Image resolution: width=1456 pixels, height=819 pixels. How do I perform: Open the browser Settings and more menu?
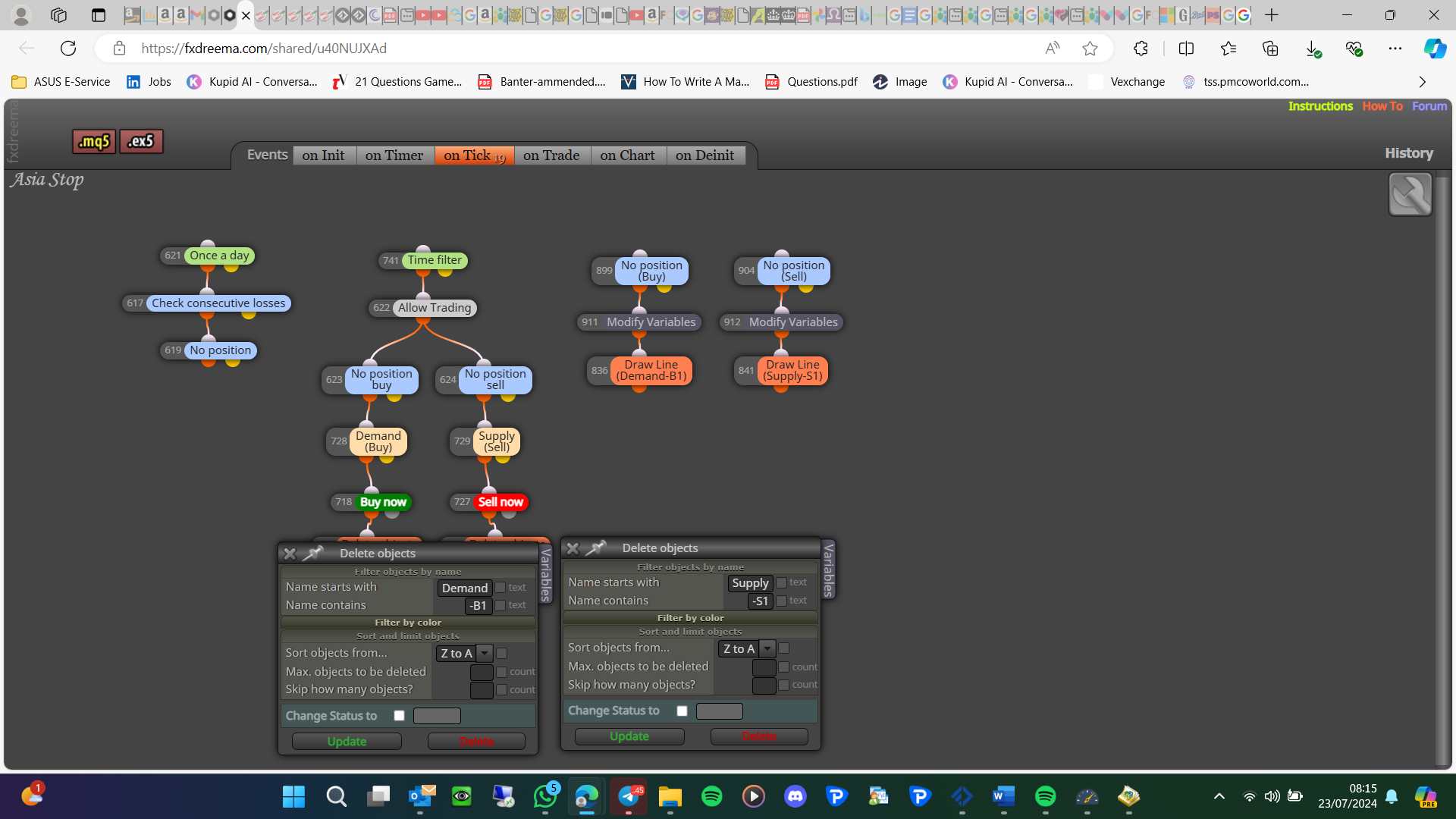[1395, 49]
